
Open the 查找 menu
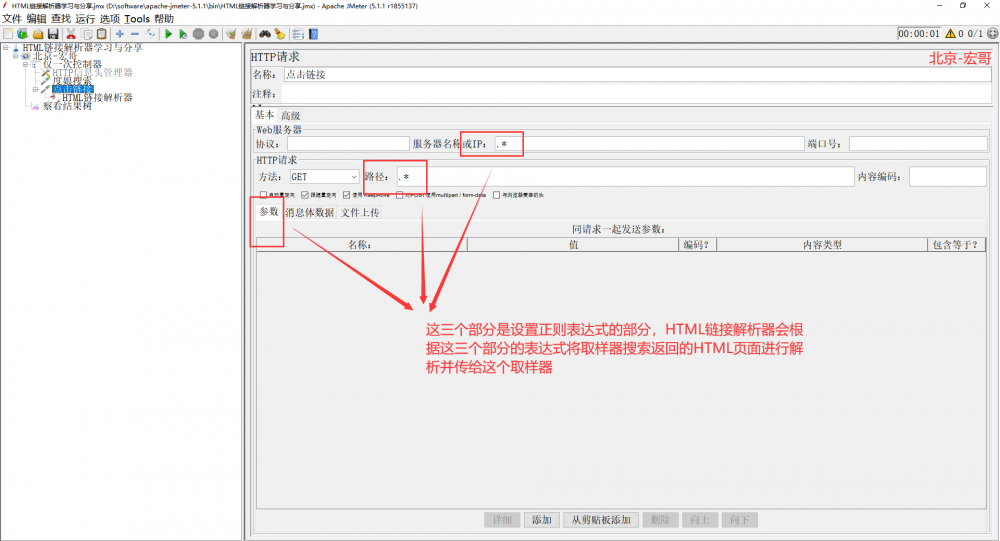tap(61, 19)
